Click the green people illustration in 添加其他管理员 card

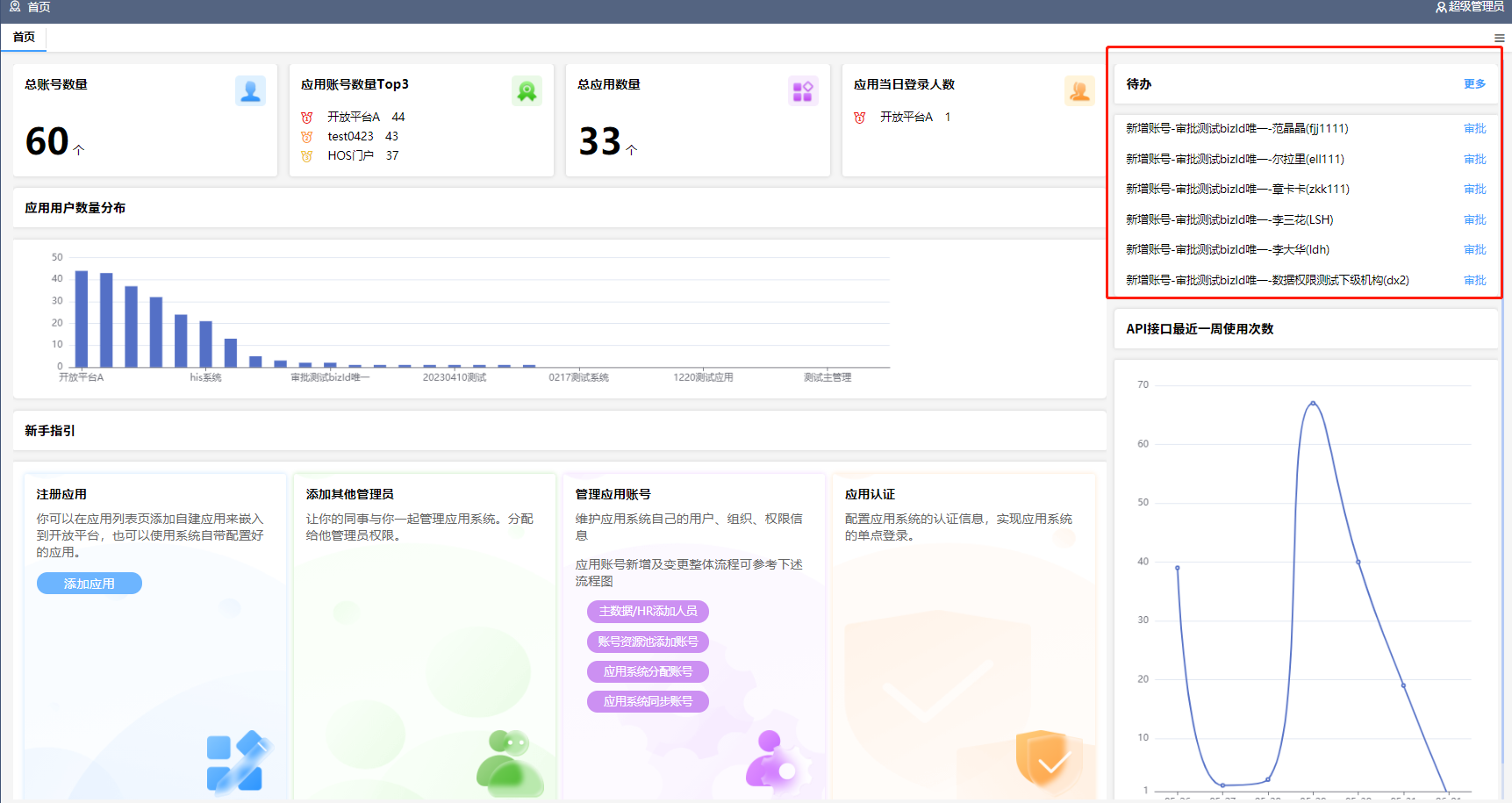click(x=510, y=763)
